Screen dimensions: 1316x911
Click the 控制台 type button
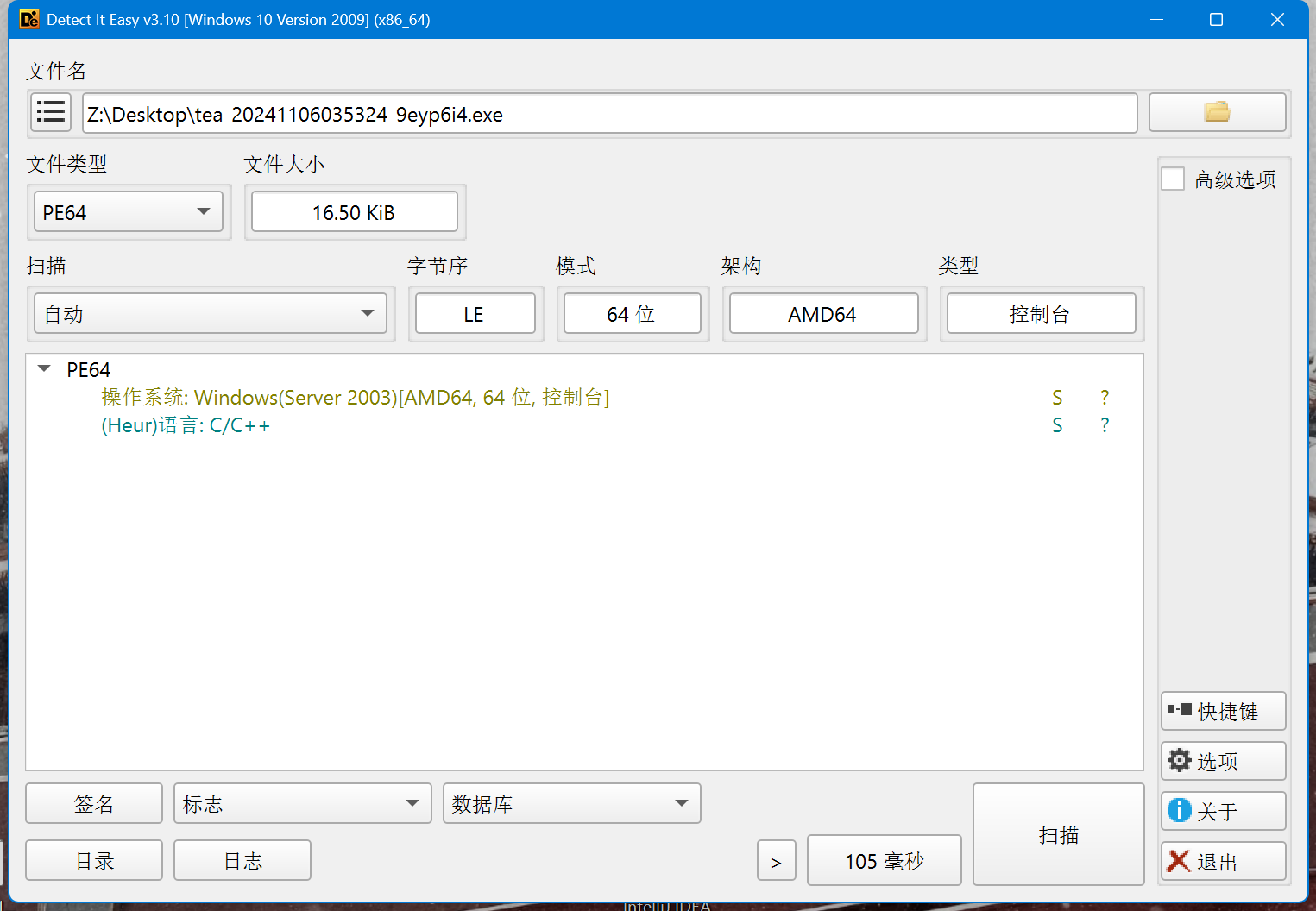click(1042, 313)
